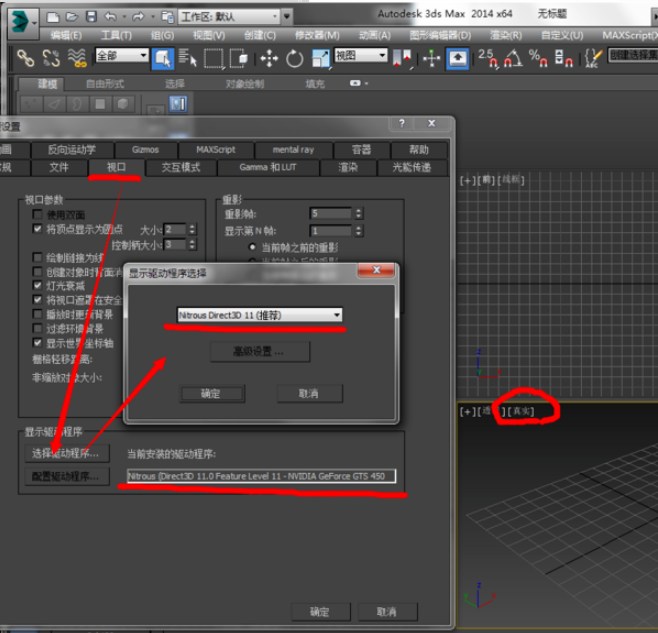Click the 配置驱动程序... button
This screenshot has width=658, height=633.
coord(67,476)
